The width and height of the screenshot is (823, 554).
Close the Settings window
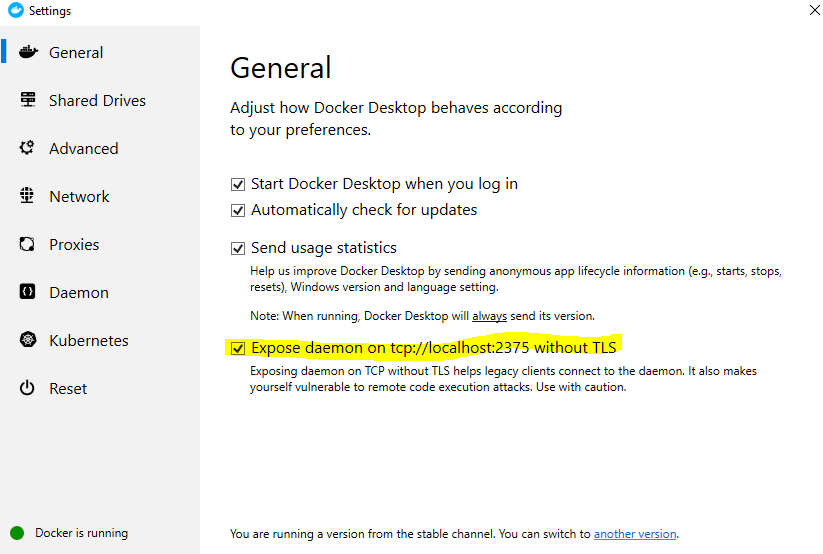[x=815, y=10]
